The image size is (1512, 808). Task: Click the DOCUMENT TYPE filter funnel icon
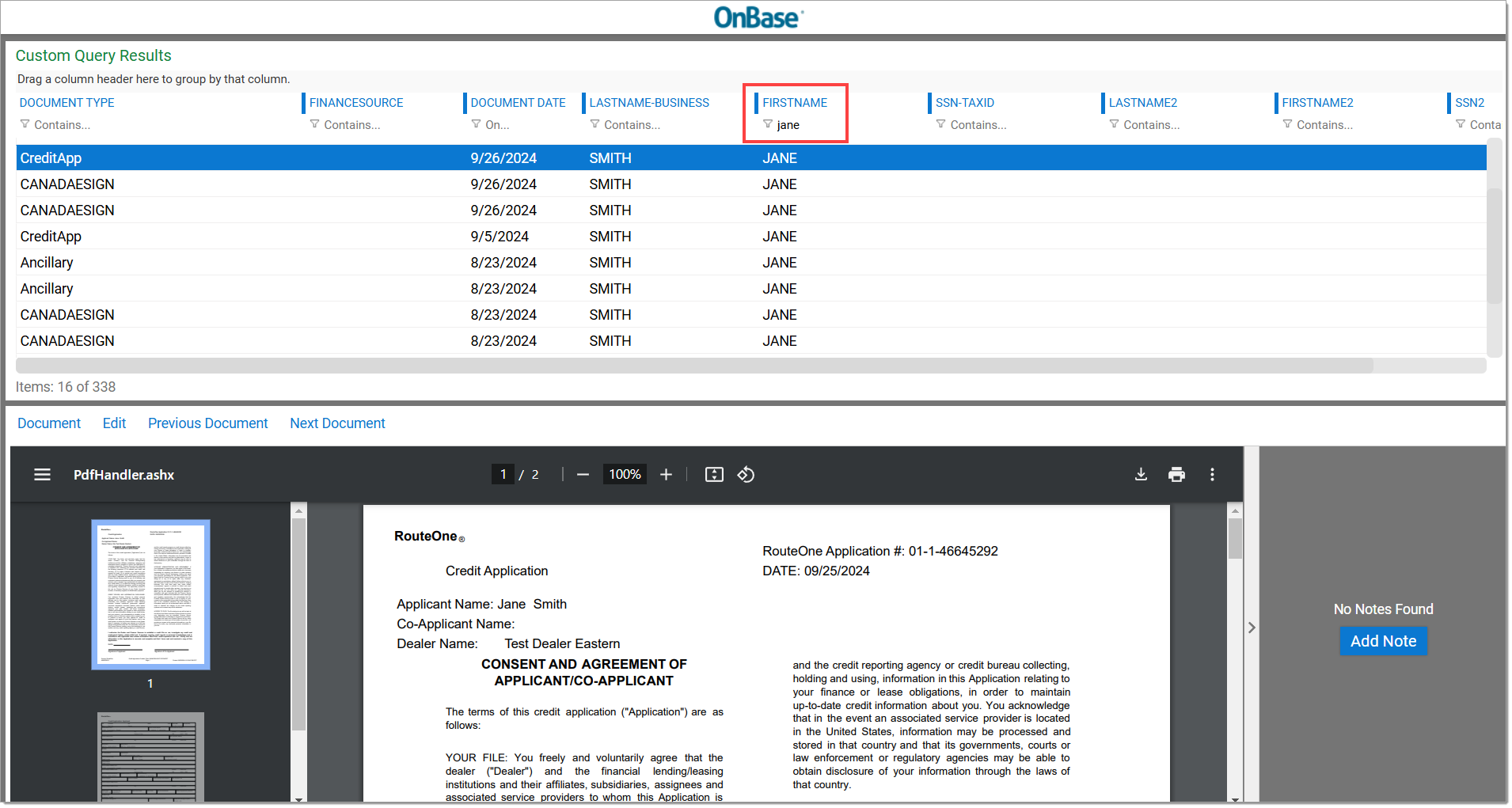tap(25, 124)
